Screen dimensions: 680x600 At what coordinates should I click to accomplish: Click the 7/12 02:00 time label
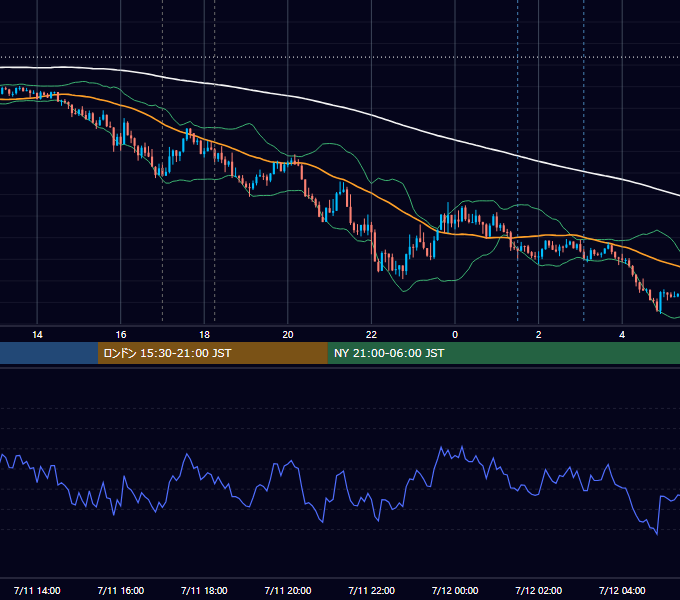[538, 590]
